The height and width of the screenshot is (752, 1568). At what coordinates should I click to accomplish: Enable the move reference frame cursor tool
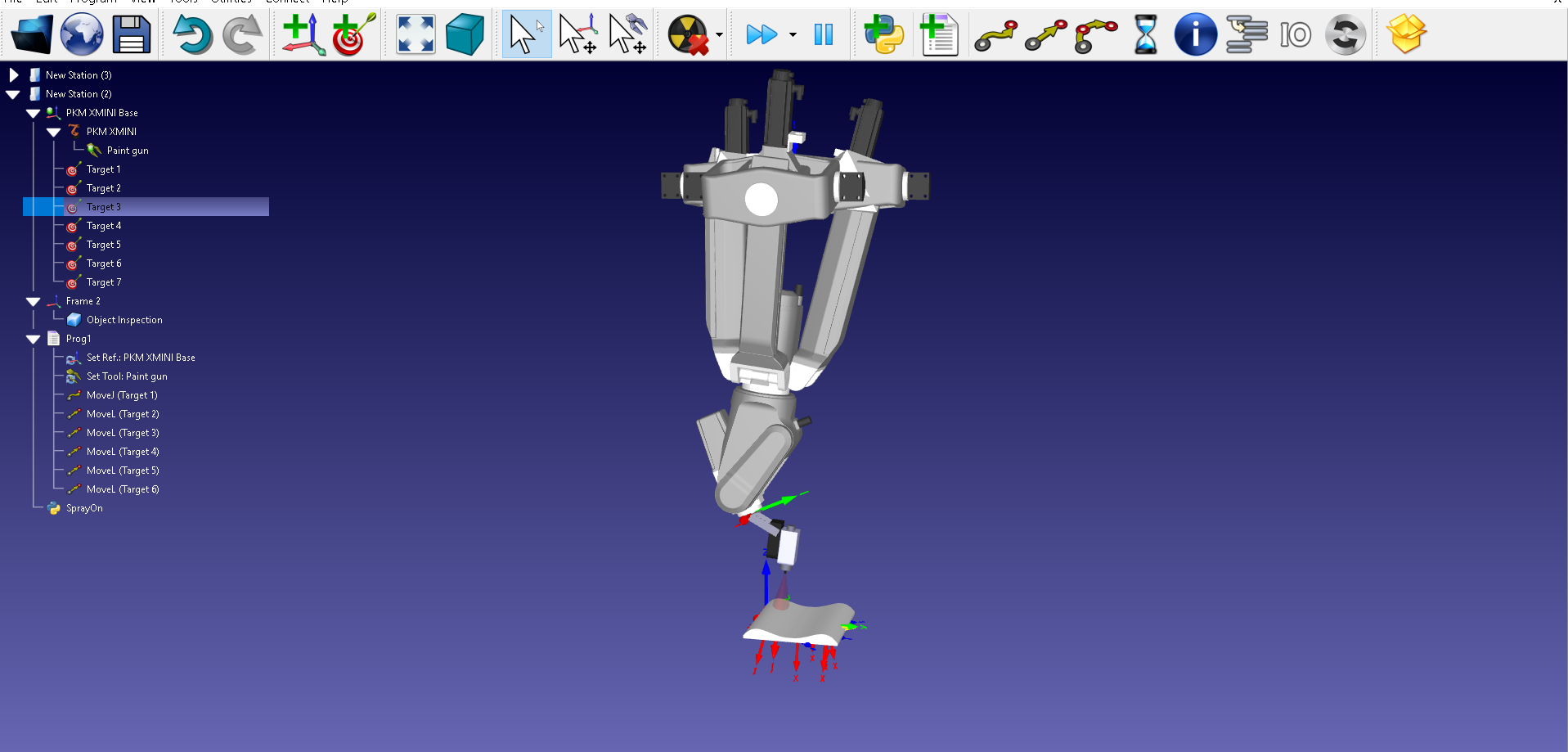coord(577,34)
